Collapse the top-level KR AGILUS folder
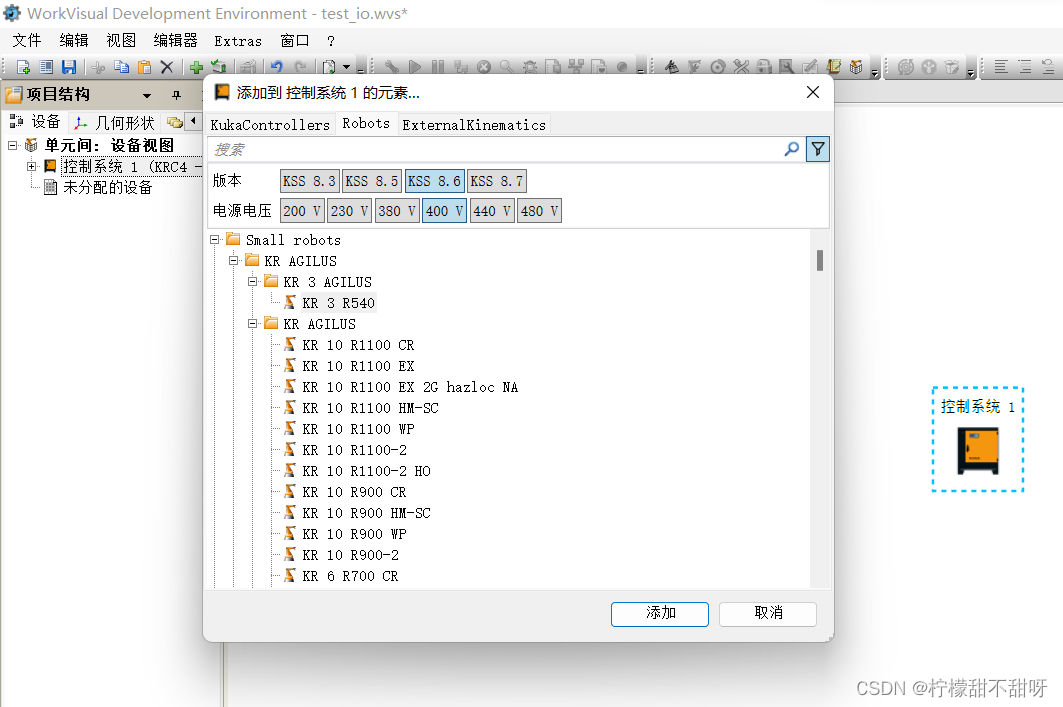Viewport: 1063px width, 707px height. pyautogui.click(x=233, y=260)
